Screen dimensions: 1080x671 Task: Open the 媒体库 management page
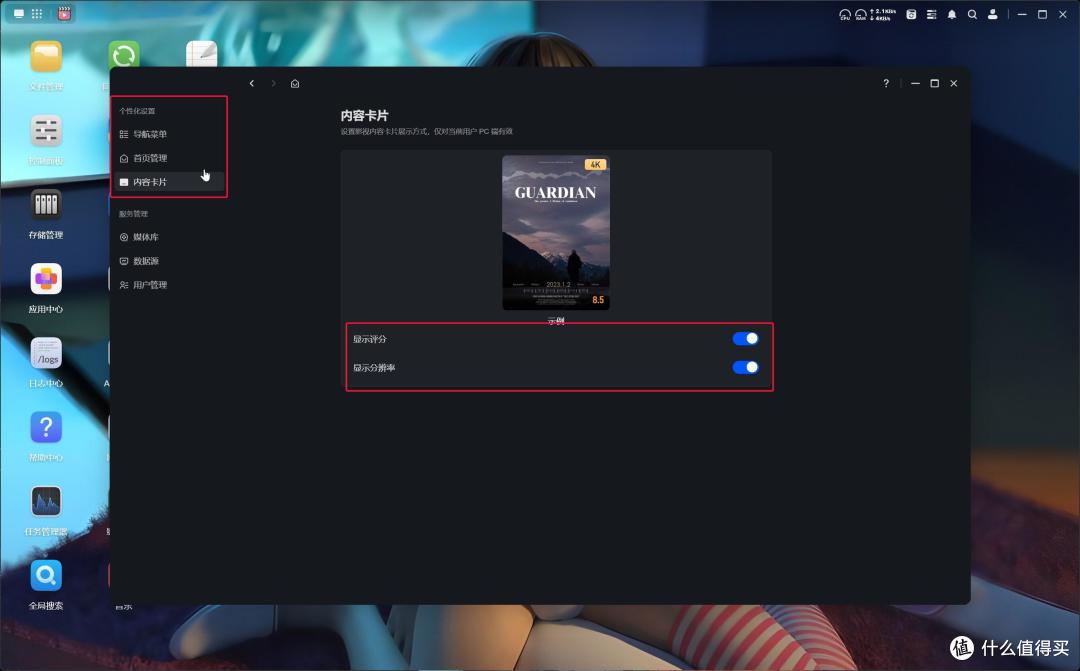click(x=169, y=237)
